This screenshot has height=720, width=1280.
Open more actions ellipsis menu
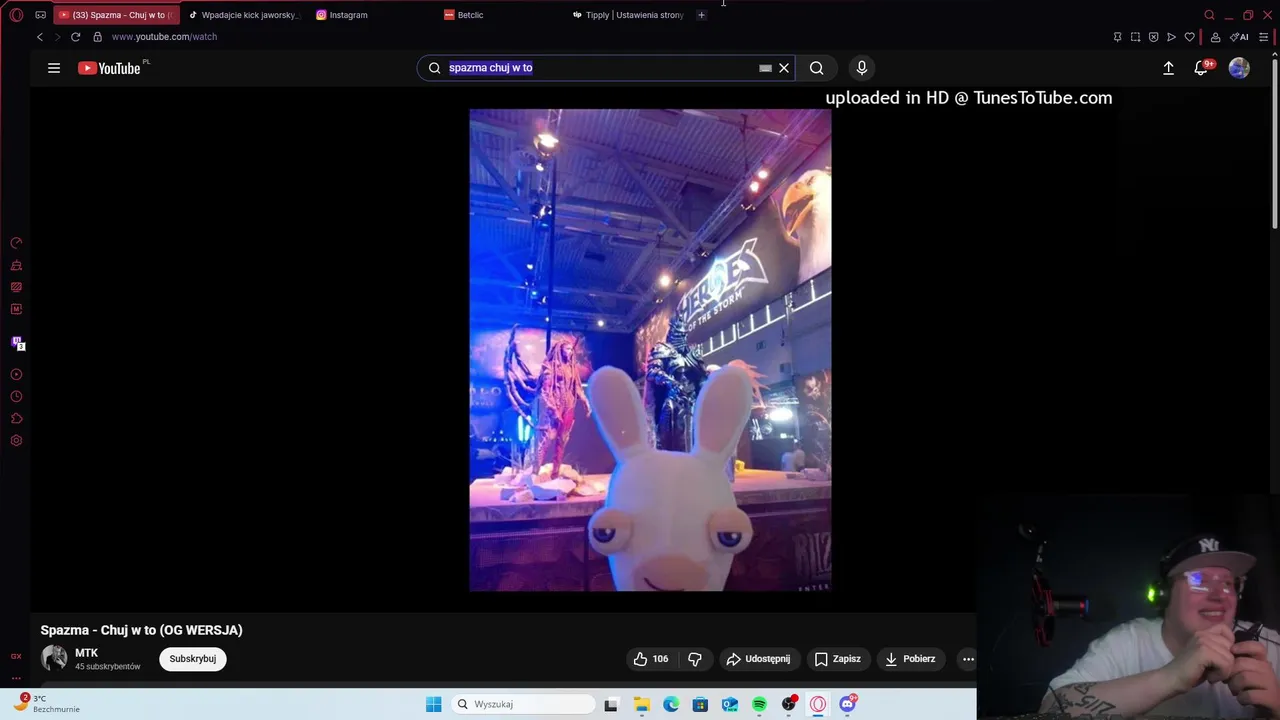(968, 659)
